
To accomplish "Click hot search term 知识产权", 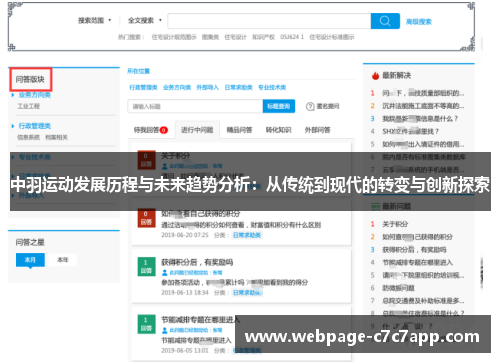I will (x=263, y=37).
